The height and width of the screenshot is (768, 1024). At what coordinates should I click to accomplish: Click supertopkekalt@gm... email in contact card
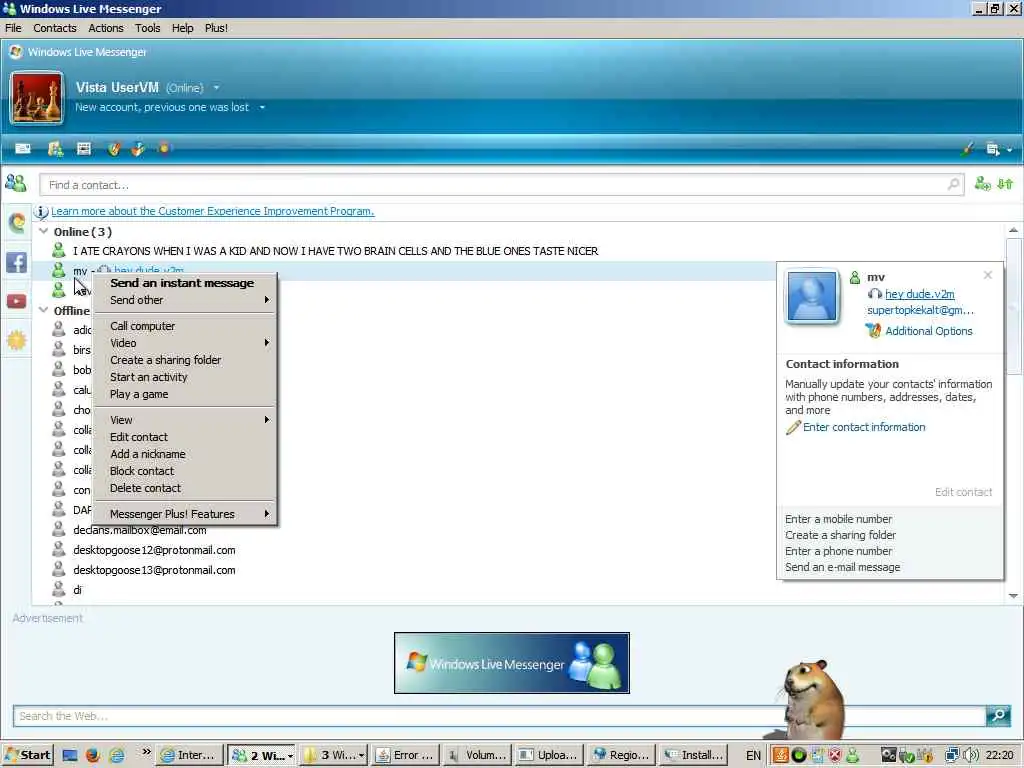point(920,310)
